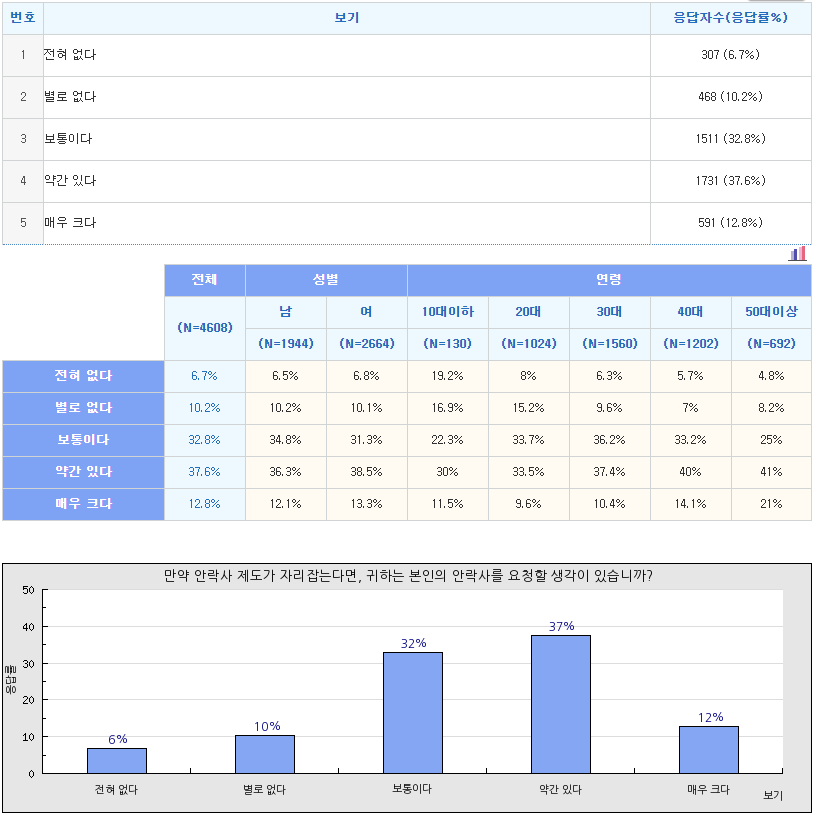Click the '50대이상' column header

pyautogui.click(x=771, y=312)
